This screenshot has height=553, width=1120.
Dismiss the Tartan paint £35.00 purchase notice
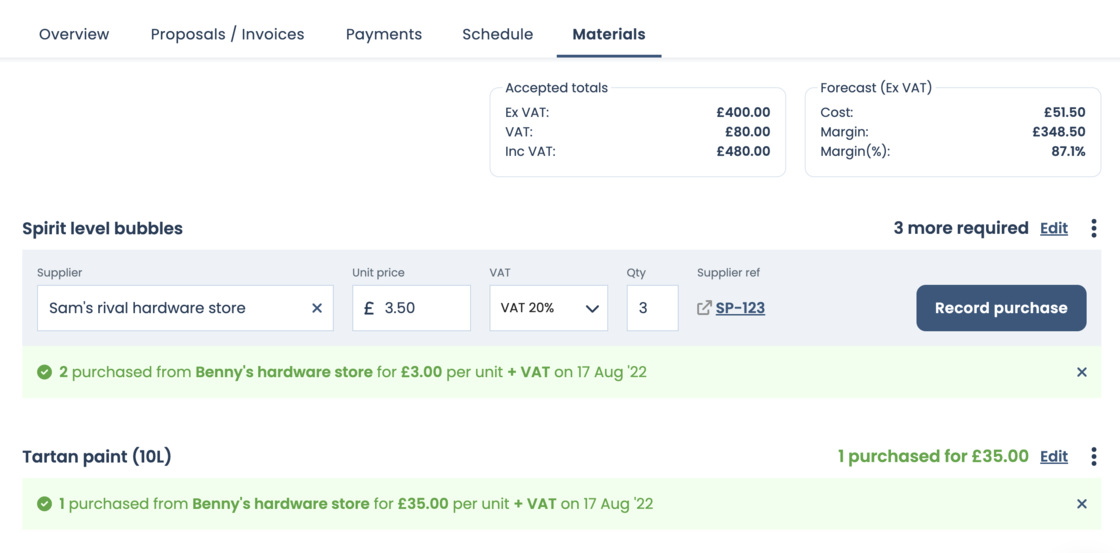(x=1081, y=504)
